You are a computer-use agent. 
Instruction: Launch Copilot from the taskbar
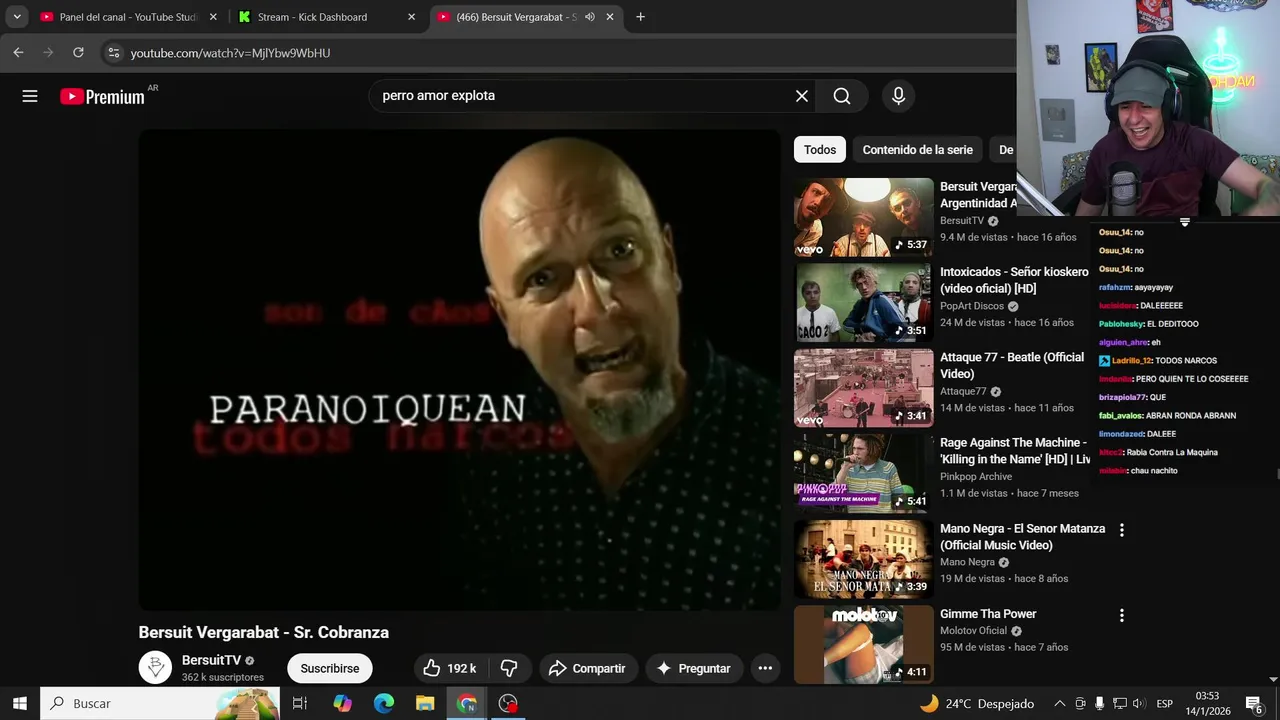[x=342, y=703]
